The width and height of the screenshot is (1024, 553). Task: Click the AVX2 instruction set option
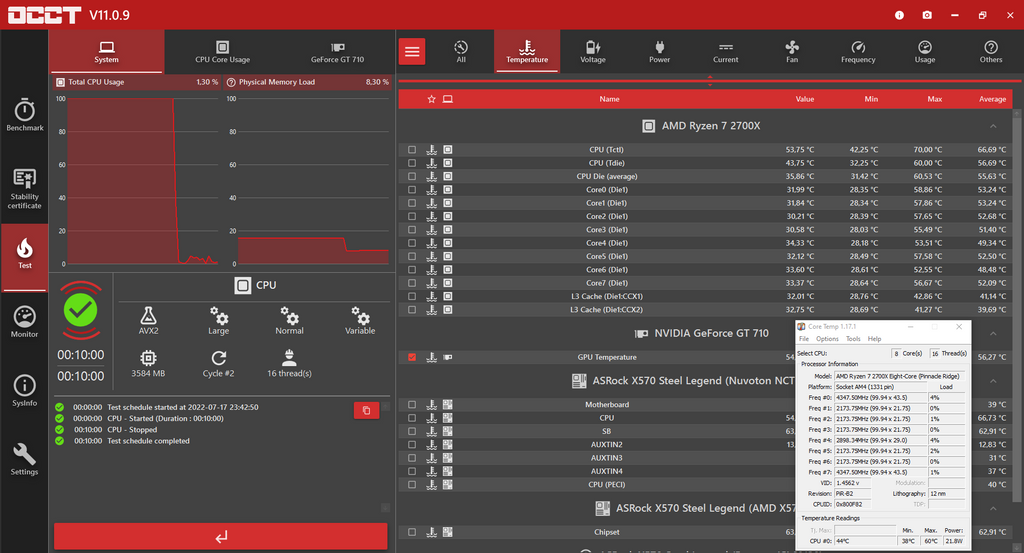[x=148, y=320]
